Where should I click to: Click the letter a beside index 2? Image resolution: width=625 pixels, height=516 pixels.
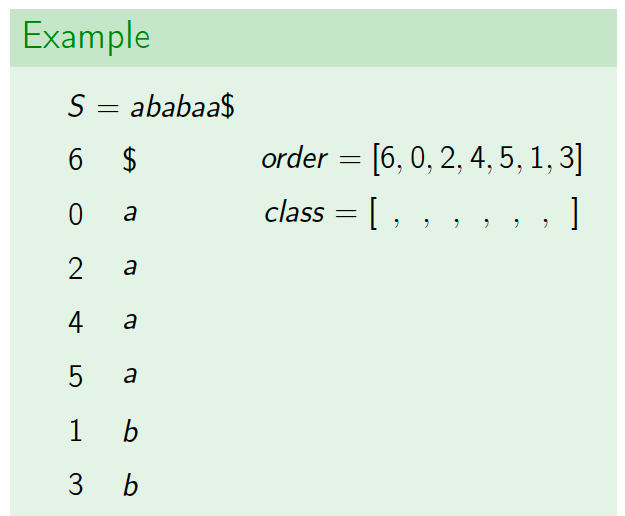[130, 267]
